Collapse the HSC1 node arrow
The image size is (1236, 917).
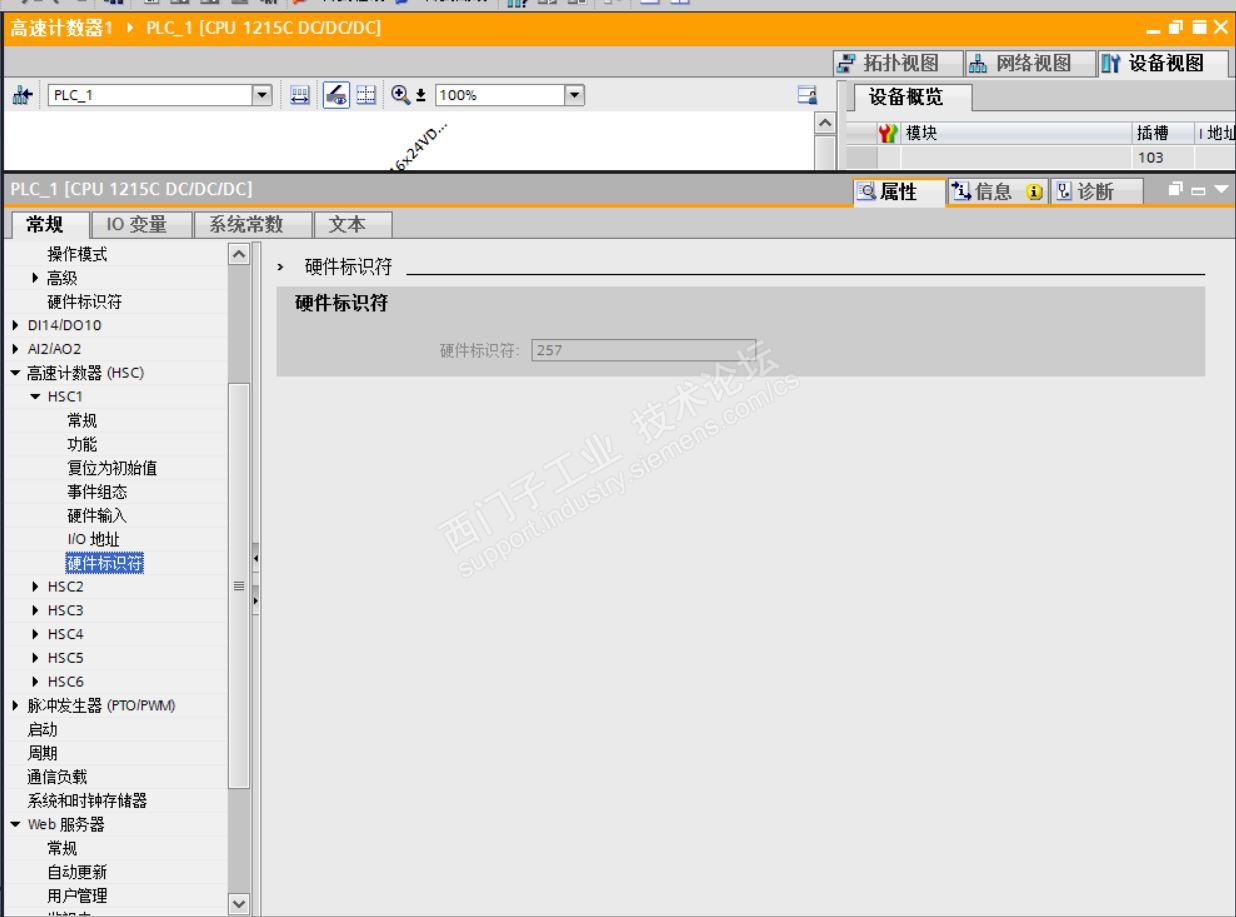click(37, 397)
